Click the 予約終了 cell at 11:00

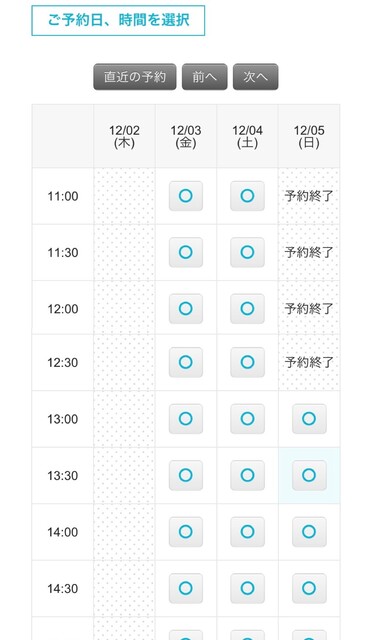(x=309, y=196)
